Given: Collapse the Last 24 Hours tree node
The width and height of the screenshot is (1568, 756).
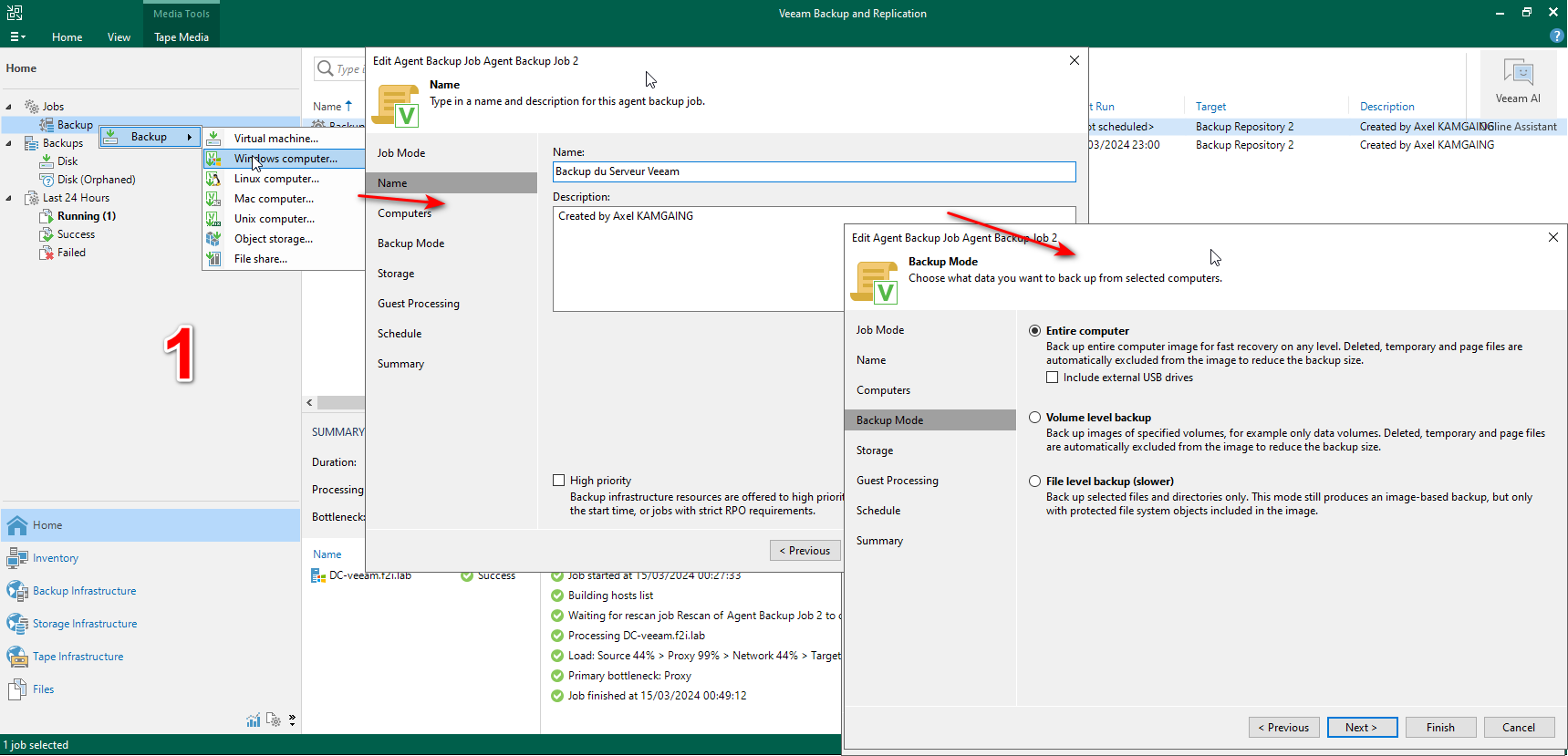Looking at the screenshot, I should point(9,198).
